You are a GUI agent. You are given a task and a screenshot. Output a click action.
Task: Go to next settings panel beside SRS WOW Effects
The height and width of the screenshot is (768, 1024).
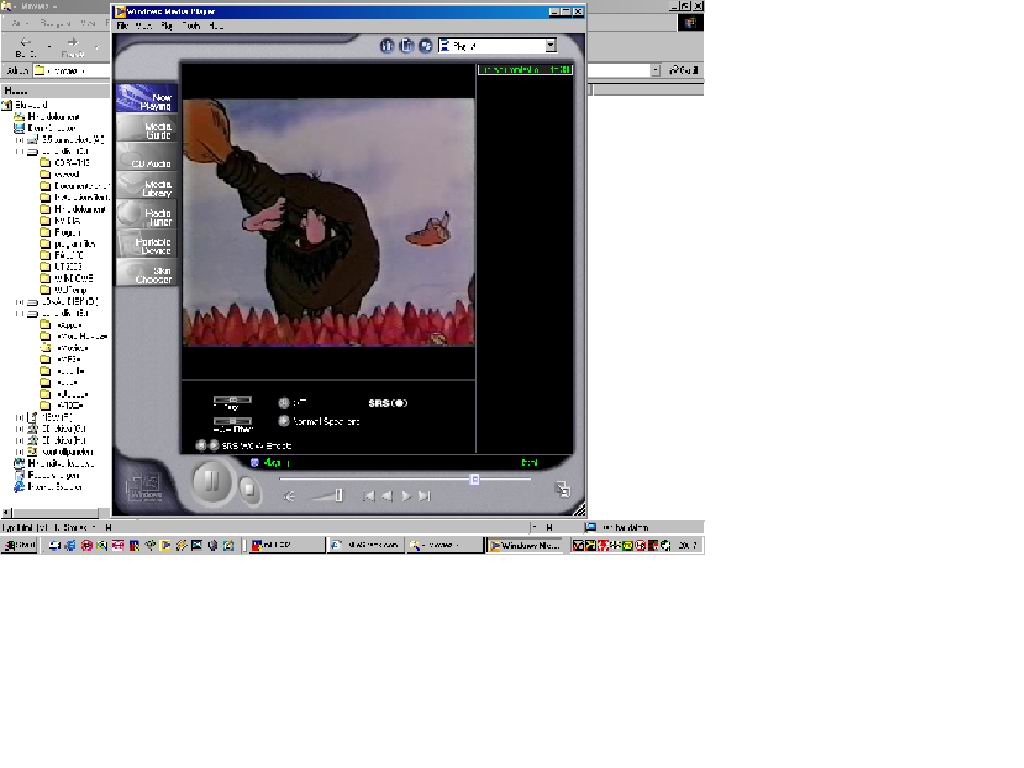pyautogui.click(x=214, y=445)
